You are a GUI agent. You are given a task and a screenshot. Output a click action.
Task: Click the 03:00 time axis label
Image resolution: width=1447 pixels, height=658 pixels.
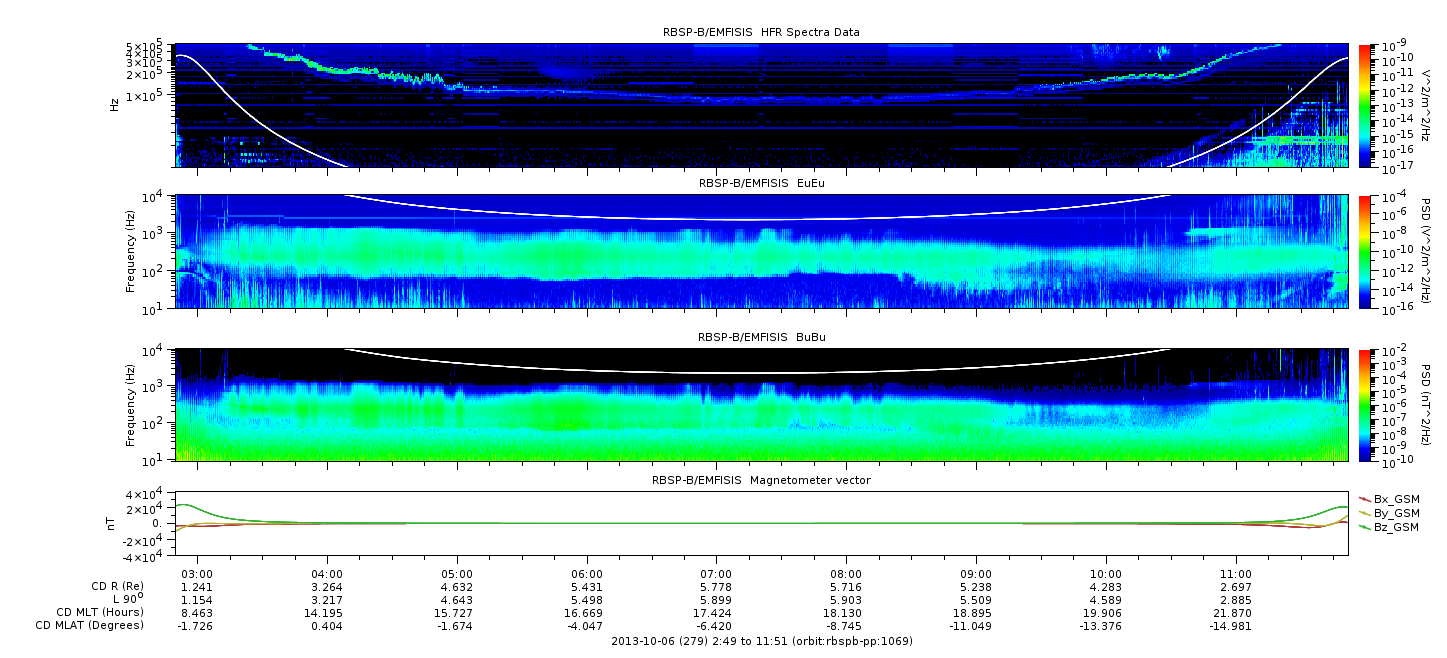[x=197, y=574]
